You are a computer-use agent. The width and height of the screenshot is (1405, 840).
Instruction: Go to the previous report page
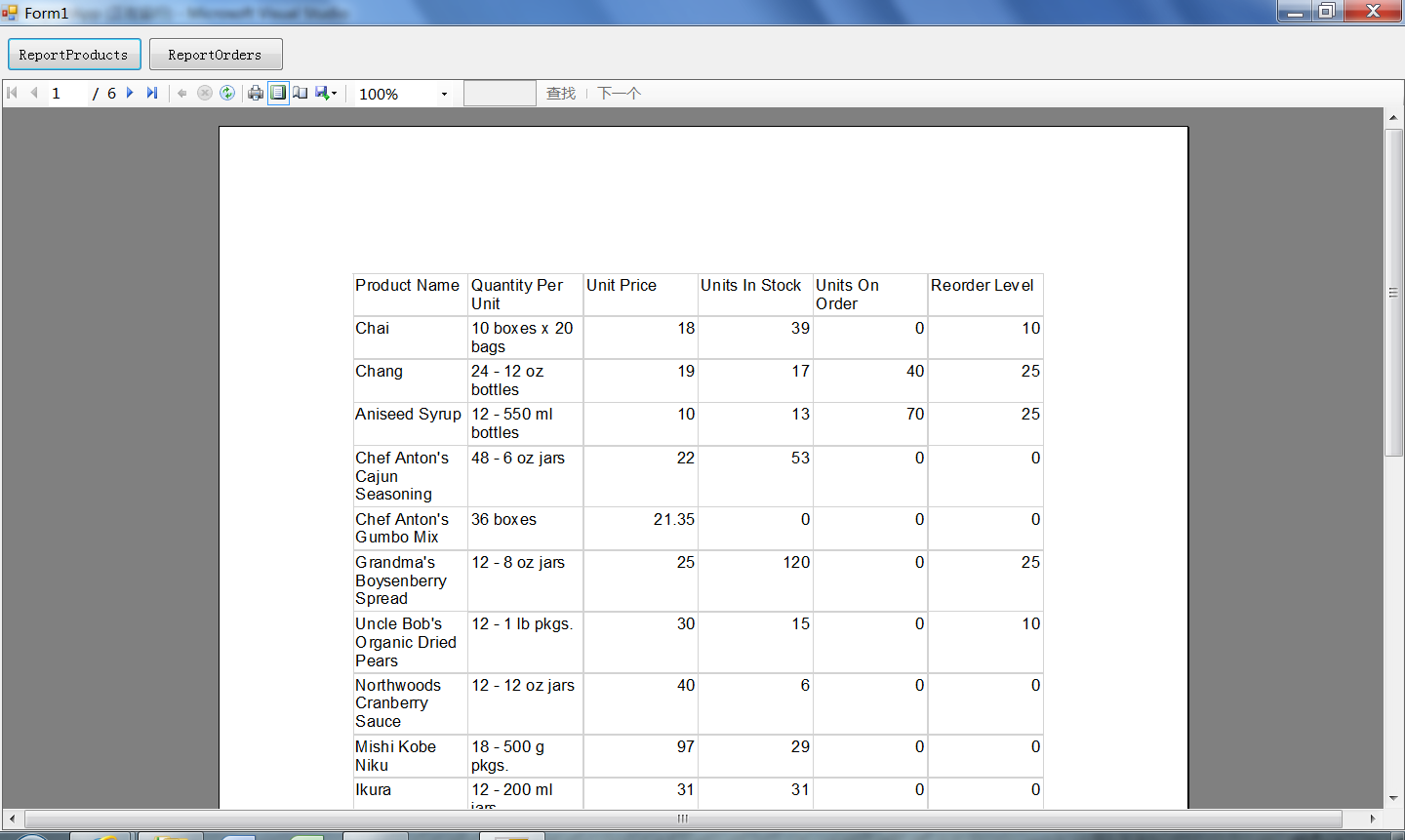point(34,93)
